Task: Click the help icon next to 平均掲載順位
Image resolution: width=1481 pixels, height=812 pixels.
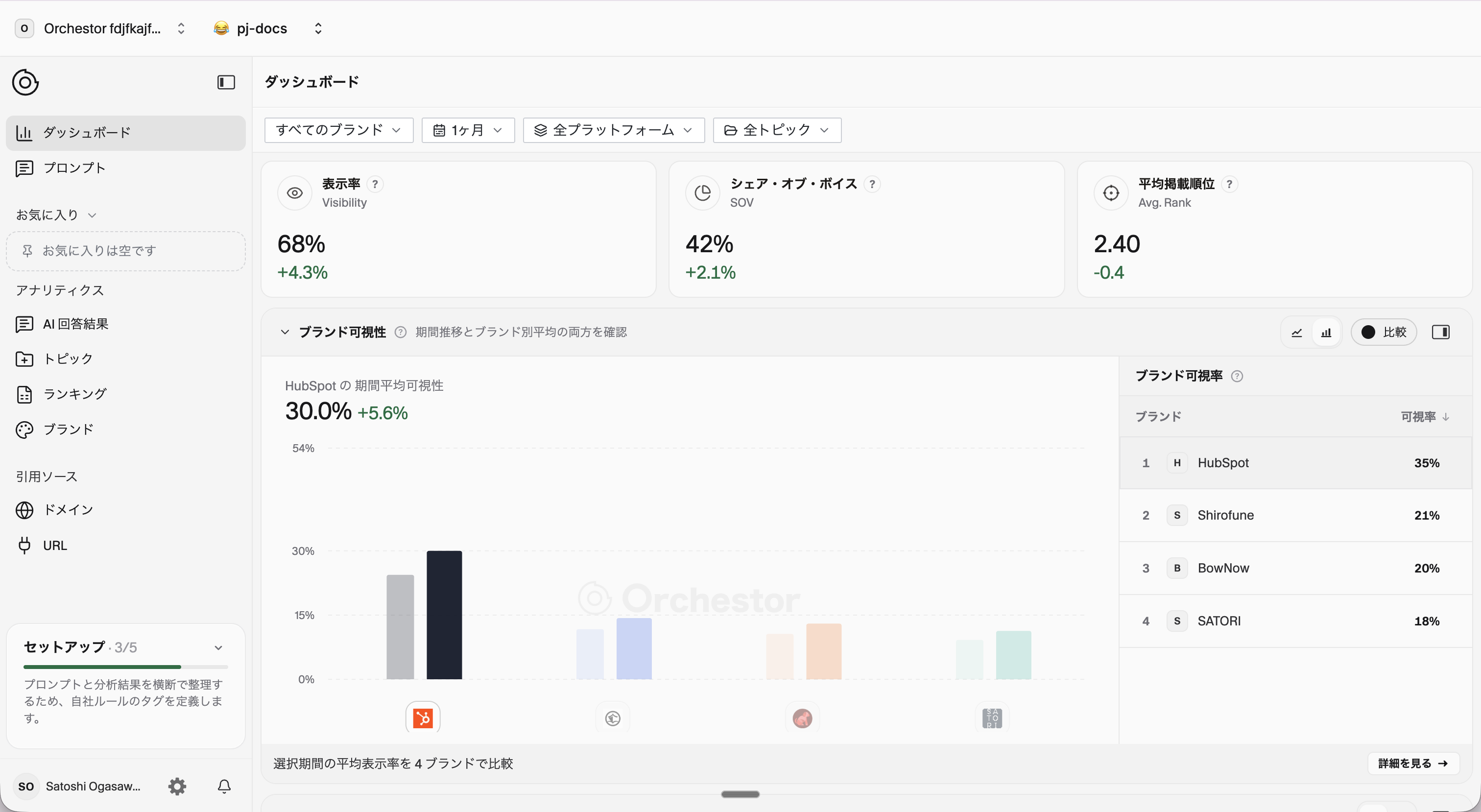Action: click(x=1229, y=184)
